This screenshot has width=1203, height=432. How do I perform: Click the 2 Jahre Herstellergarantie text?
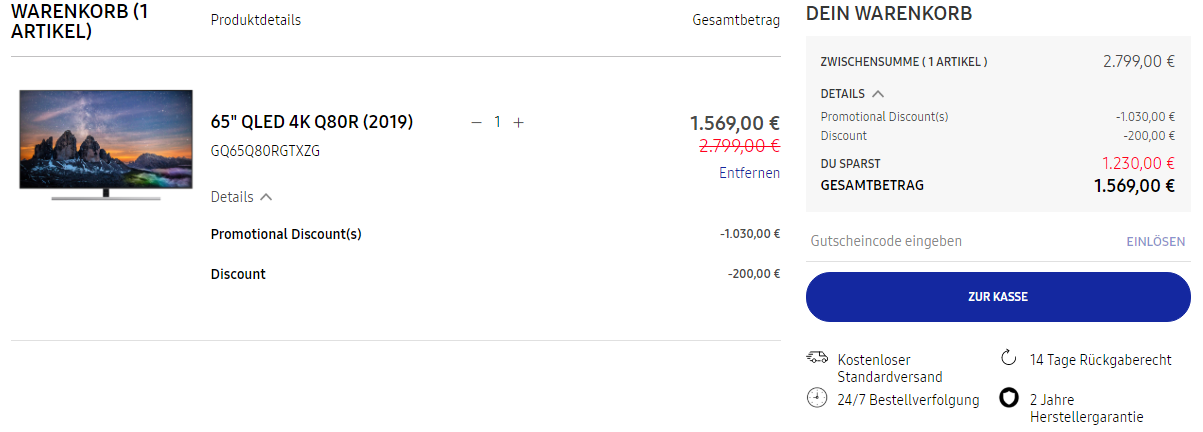tap(1086, 408)
